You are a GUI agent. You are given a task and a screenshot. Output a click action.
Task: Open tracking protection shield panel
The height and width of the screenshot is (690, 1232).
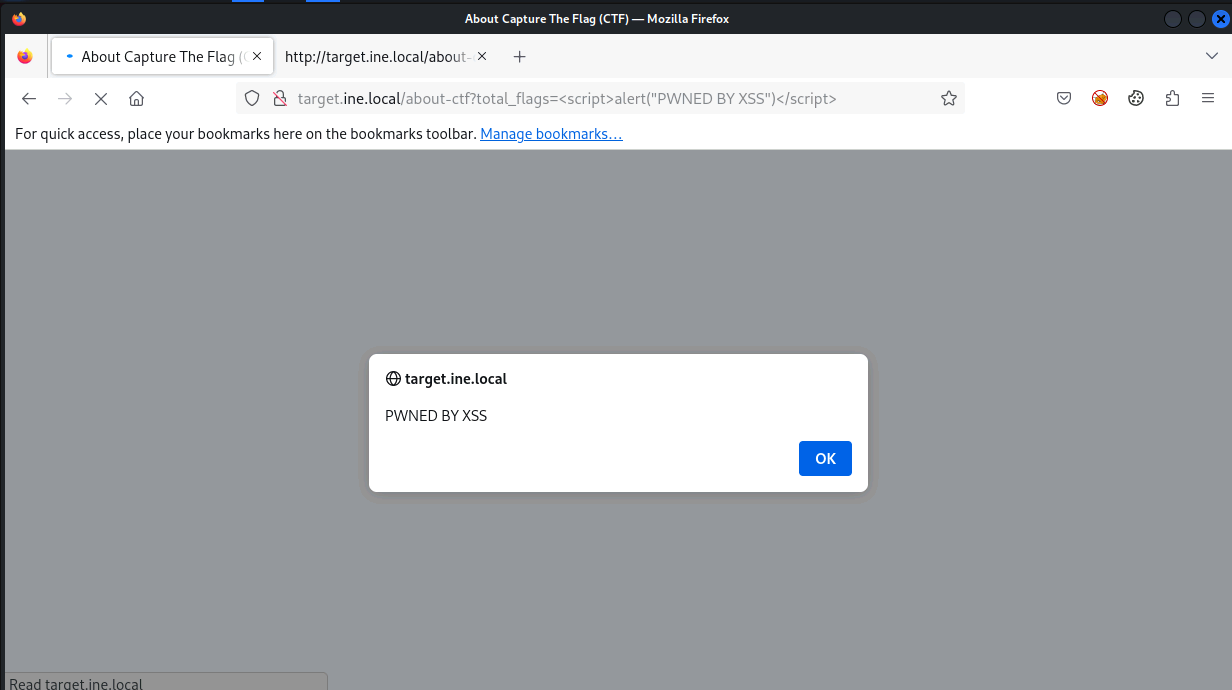pos(252,98)
